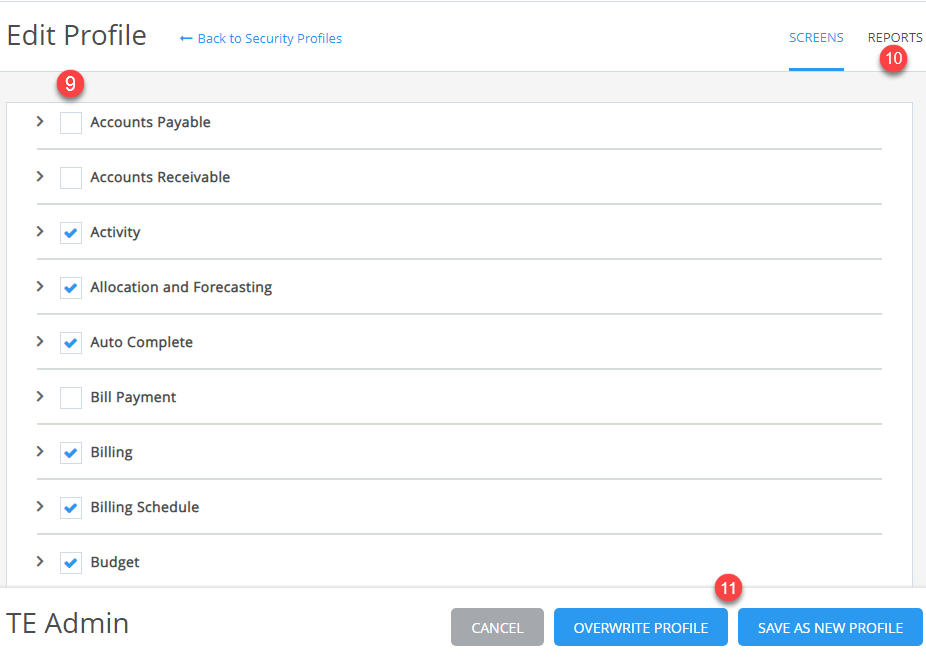The image size is (926, 661).
Task: Expand the Accounts Receivable section
Action: click(x=40, y=177)
